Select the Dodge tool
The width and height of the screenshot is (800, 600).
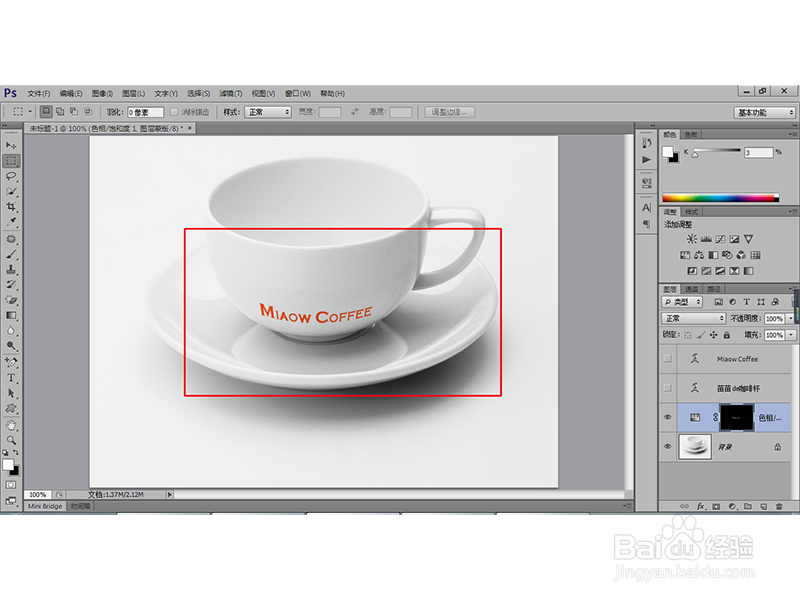click(11, 346)
